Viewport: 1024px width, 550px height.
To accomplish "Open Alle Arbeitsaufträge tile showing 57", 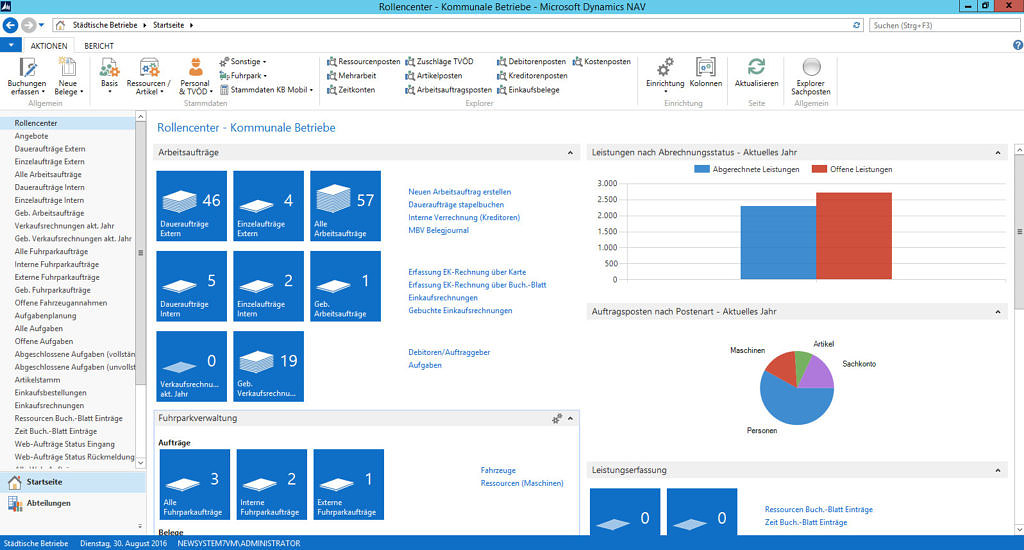I will click(x=345, y=206).
